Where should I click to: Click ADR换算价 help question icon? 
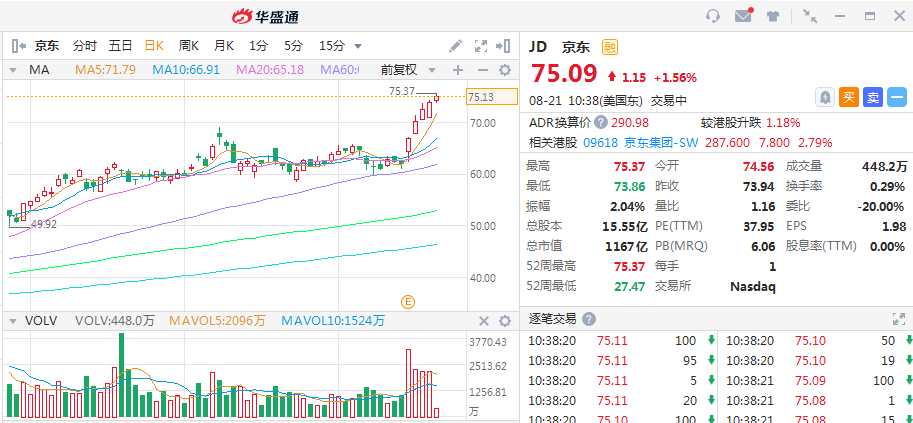601,123
